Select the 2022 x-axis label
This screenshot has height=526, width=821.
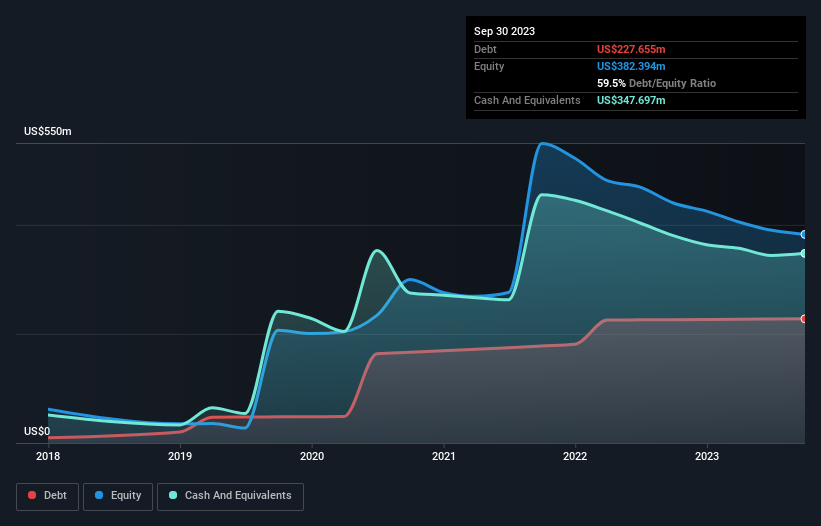(575, 456)
